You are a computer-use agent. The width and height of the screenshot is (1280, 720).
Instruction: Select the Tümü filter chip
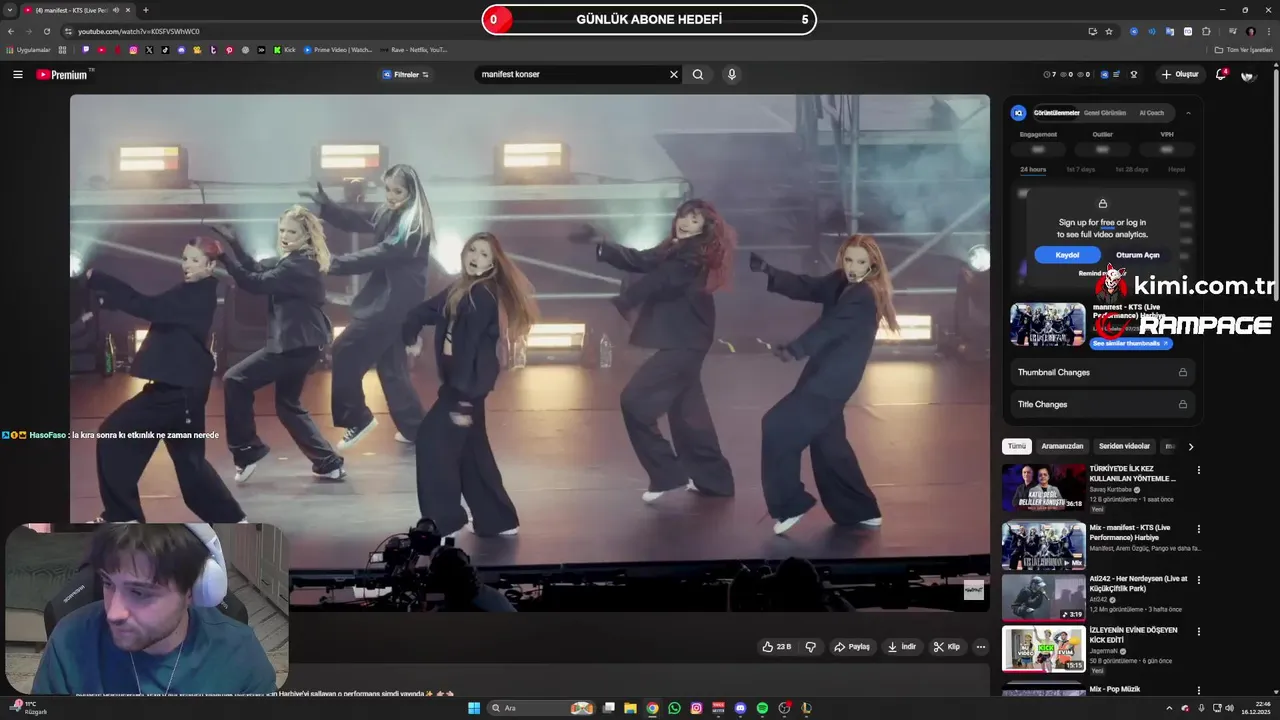(x=1016, y=446)
